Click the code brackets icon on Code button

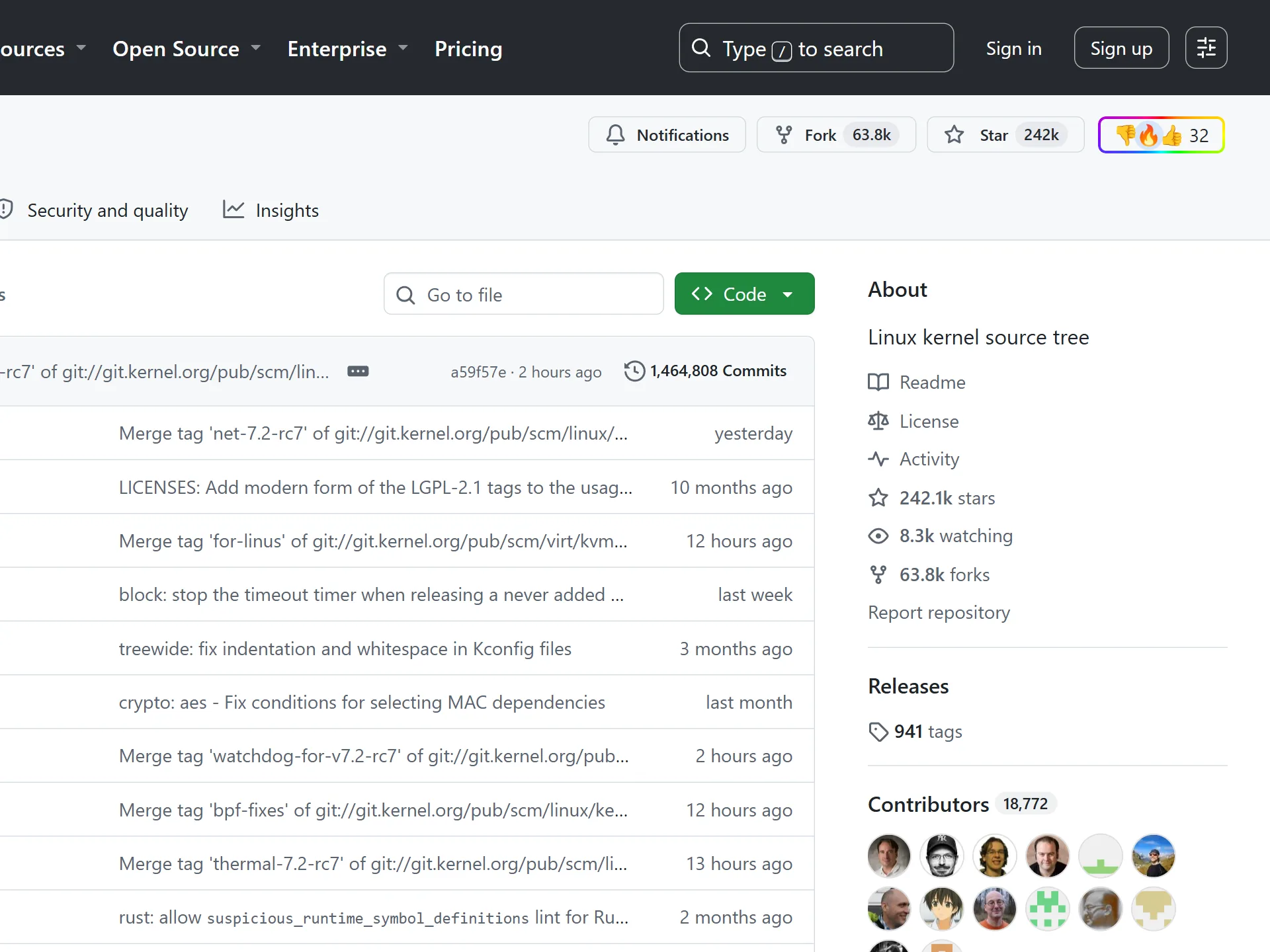702,294
